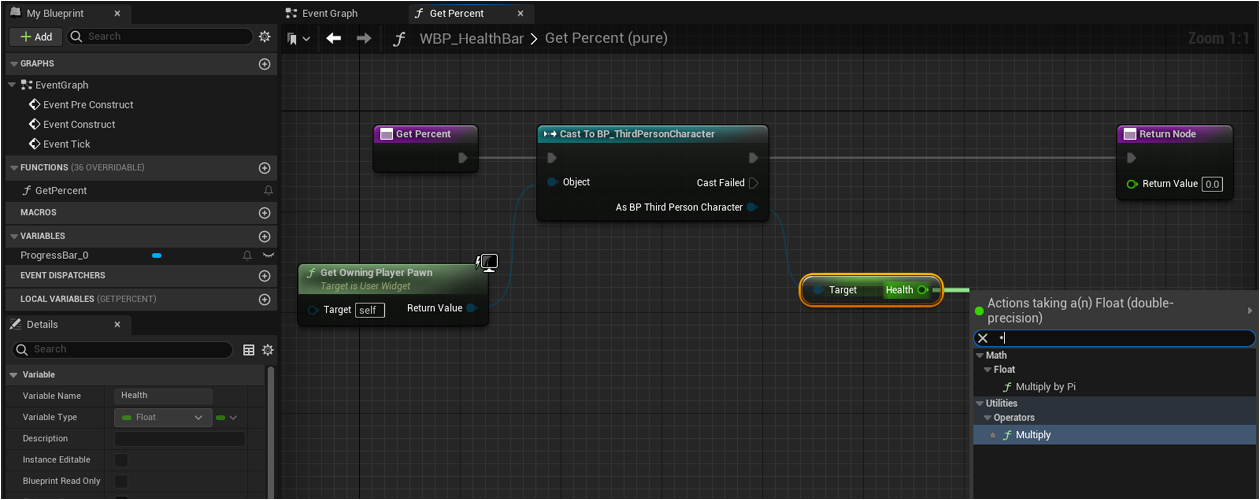The image size is (1260, 500).
Task: Toggle ProgressBar_0 visibility eye icon
Action: click(x=268, y=256)
